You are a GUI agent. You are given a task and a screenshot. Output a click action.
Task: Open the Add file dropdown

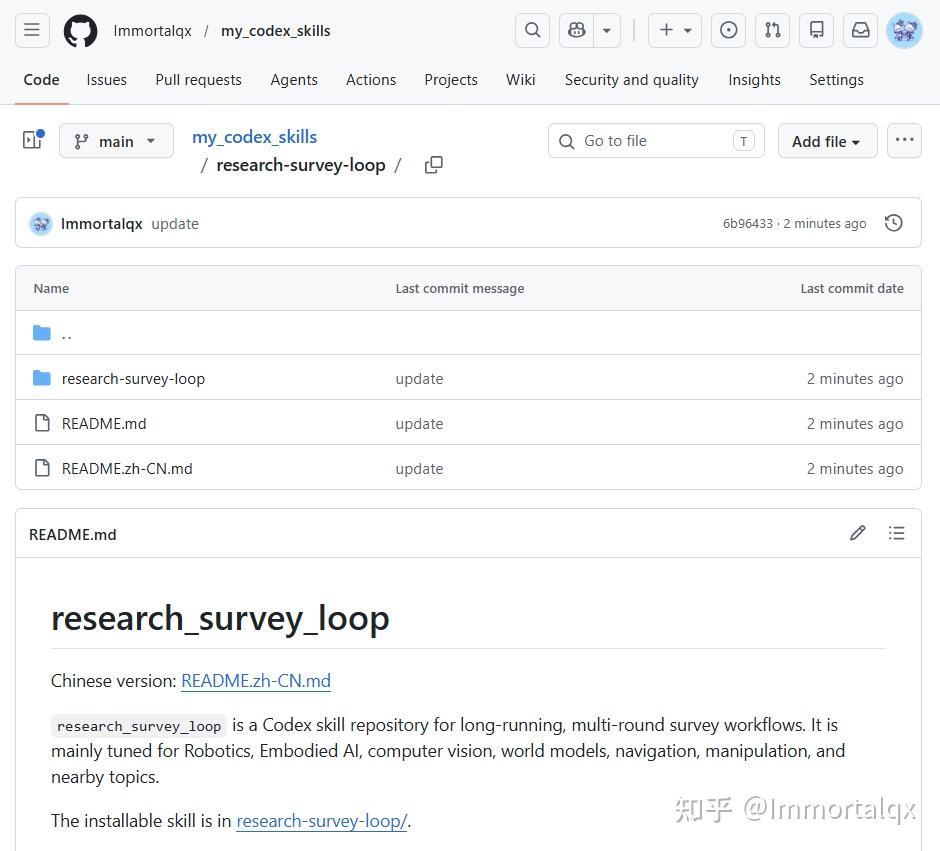(827, 141)
